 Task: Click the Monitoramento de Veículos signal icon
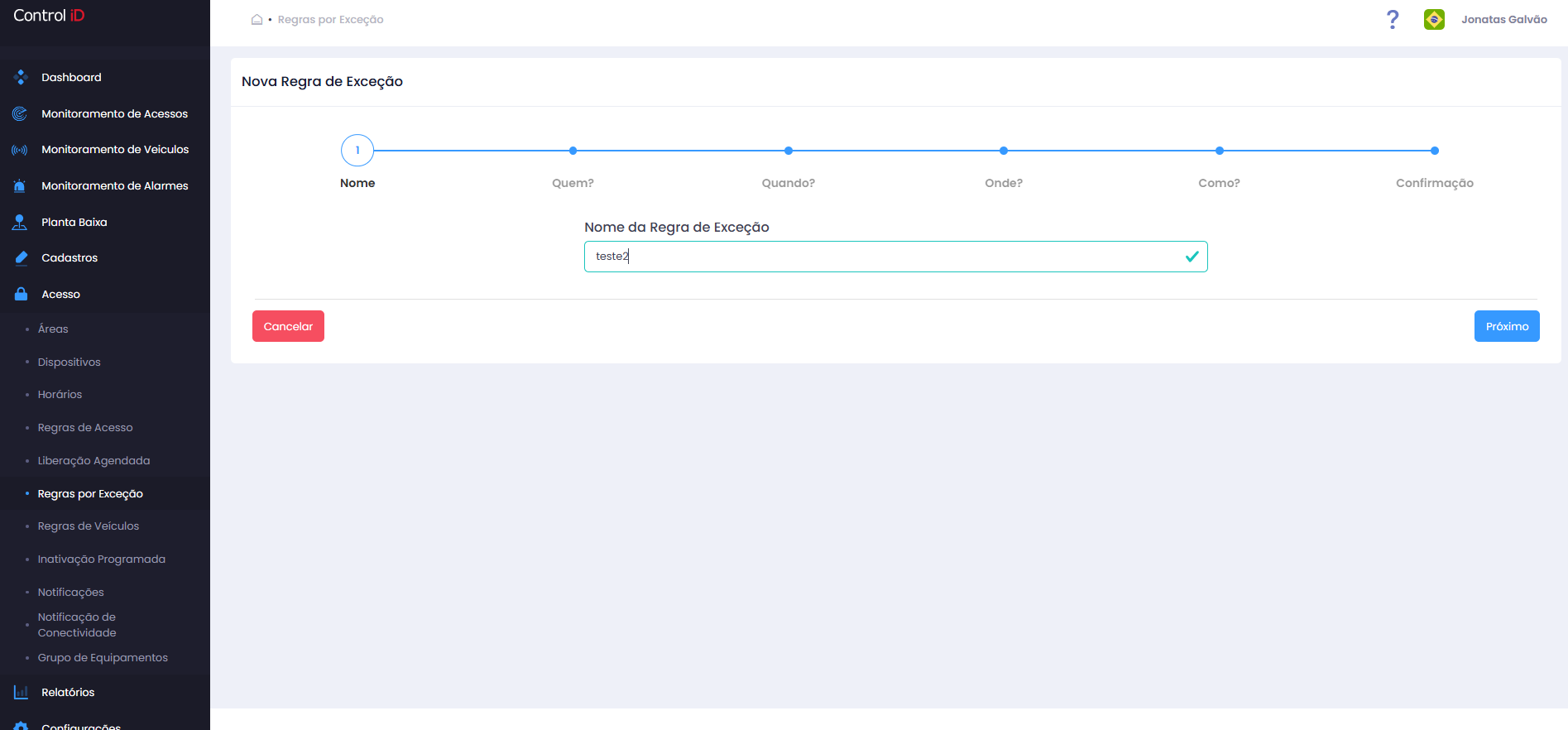coord(20,150)
